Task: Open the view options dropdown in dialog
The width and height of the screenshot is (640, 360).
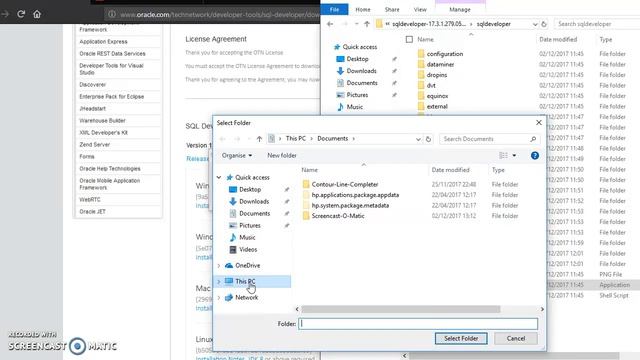Action: [x=514, y=156]
